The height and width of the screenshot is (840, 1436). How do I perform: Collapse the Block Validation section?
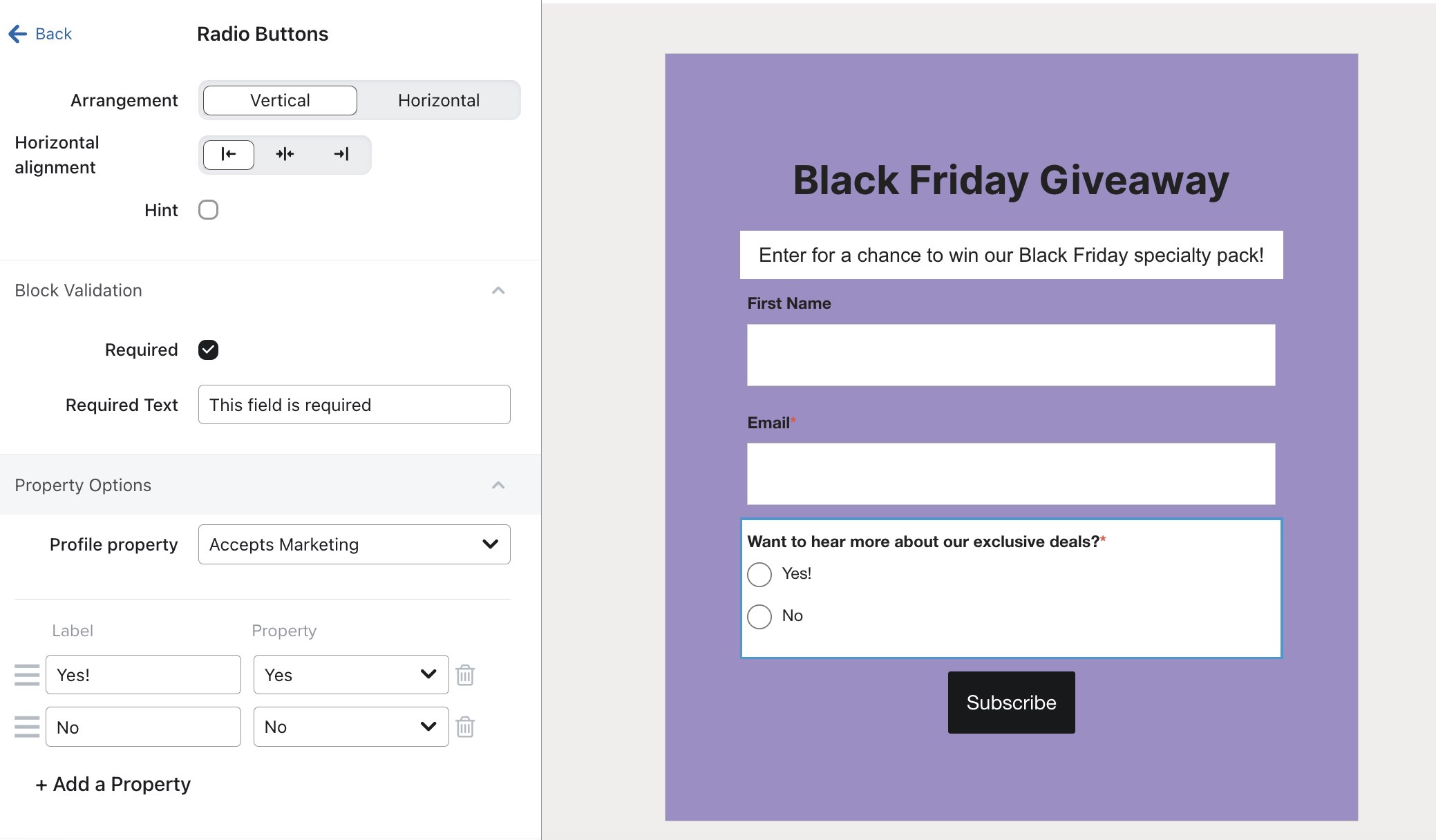click(498, 290)
